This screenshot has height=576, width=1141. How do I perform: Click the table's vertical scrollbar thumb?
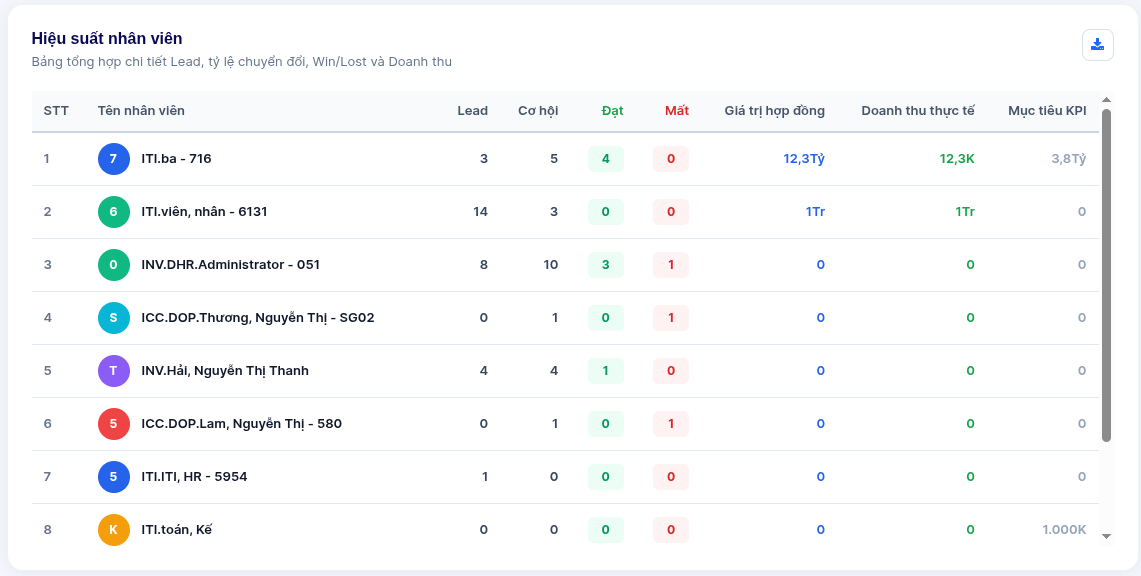(1107, 275)
